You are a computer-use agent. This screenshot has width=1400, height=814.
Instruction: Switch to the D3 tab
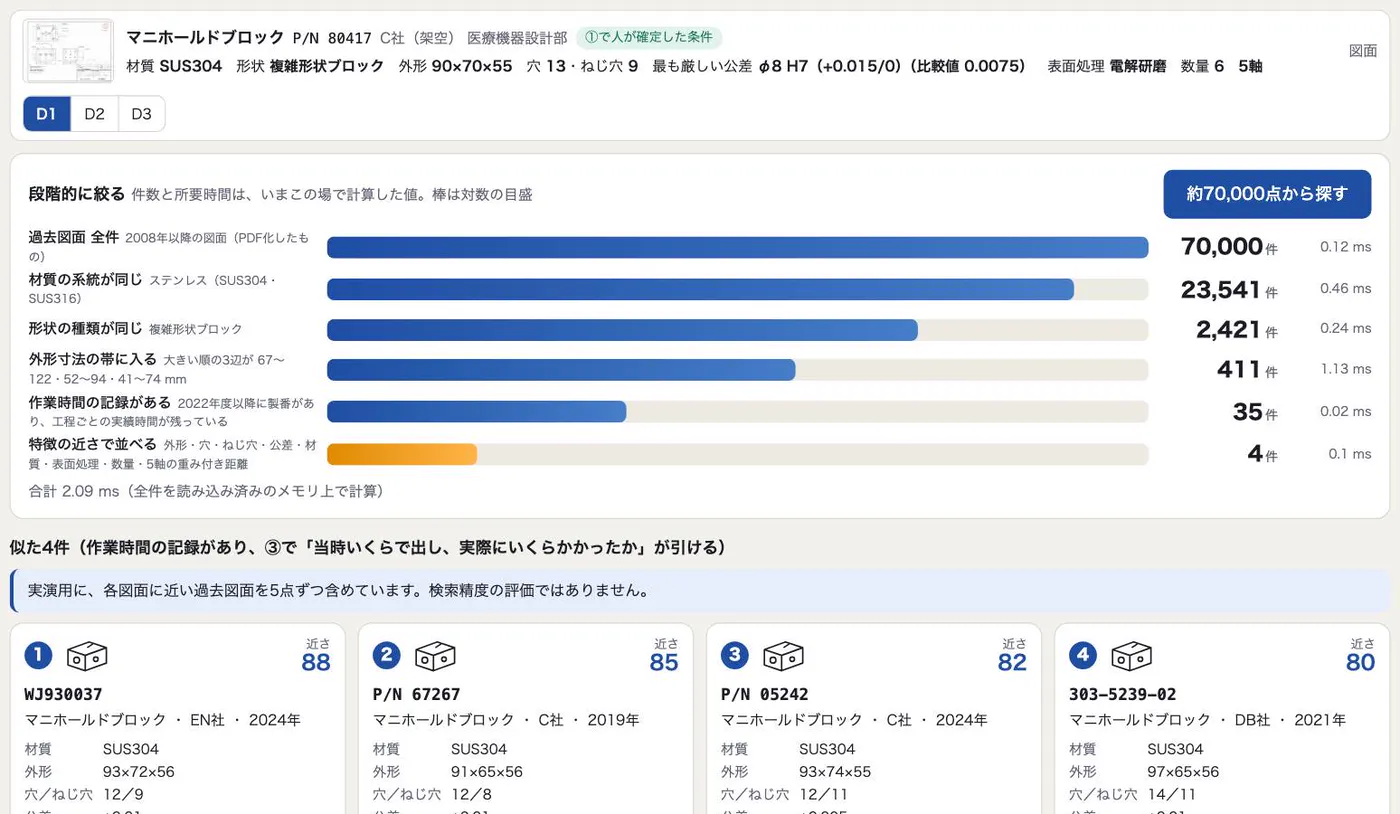click(x=142, y=114)
